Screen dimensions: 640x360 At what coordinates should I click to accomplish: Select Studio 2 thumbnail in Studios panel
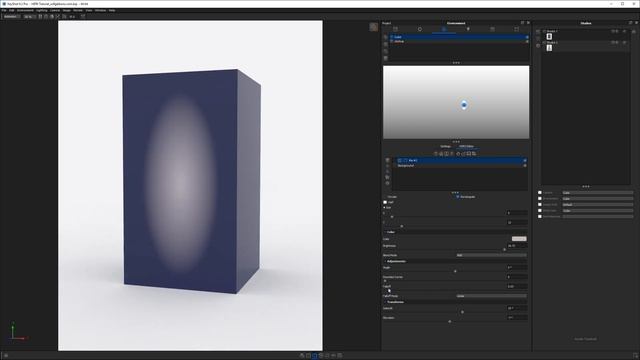[549, 48]
